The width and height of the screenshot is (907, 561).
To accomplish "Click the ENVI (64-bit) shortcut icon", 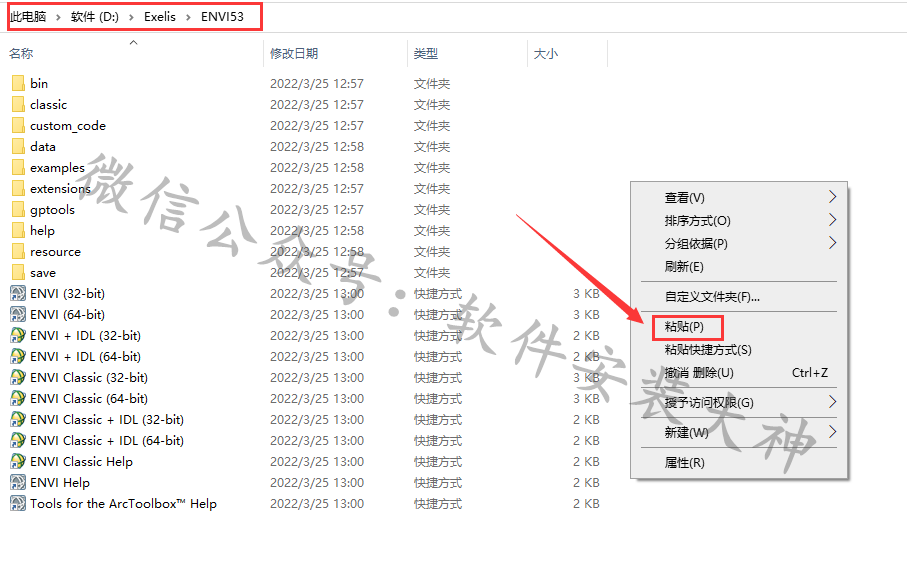I will point(18,315).
